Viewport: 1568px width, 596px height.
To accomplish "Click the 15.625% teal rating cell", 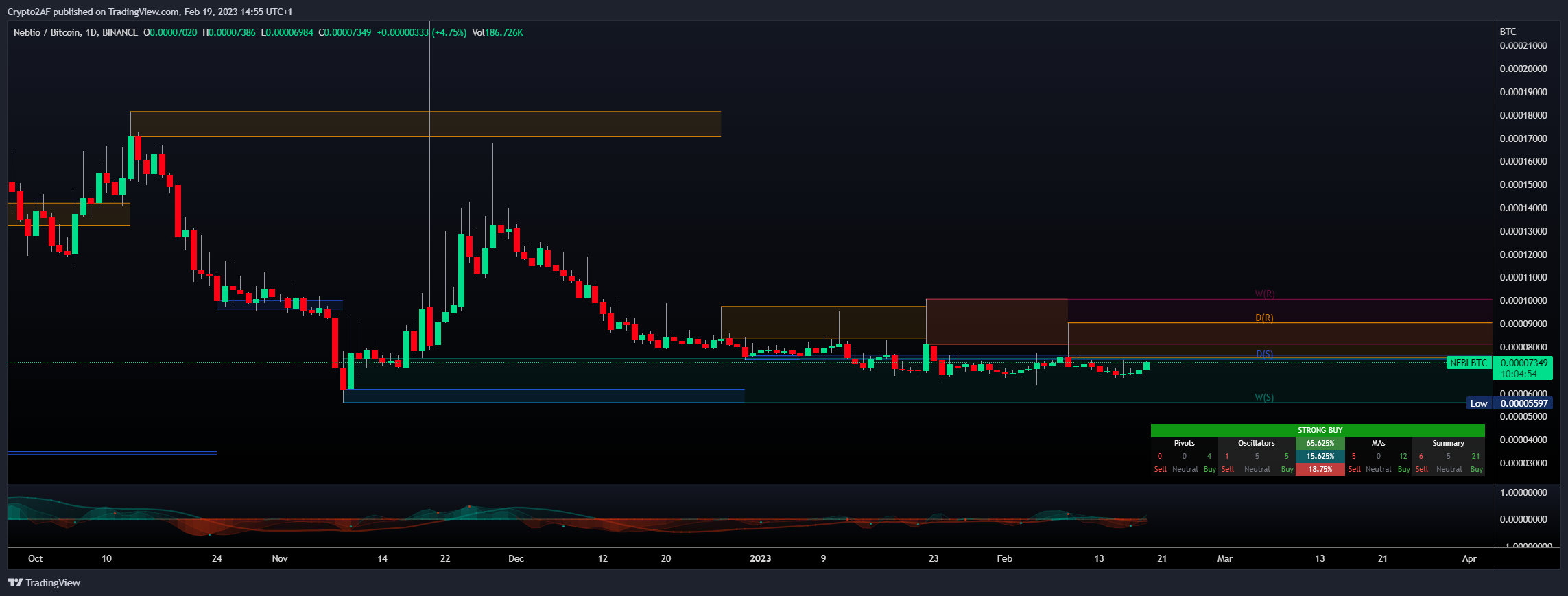I will pyautogui.click(x=1320, y=456).
